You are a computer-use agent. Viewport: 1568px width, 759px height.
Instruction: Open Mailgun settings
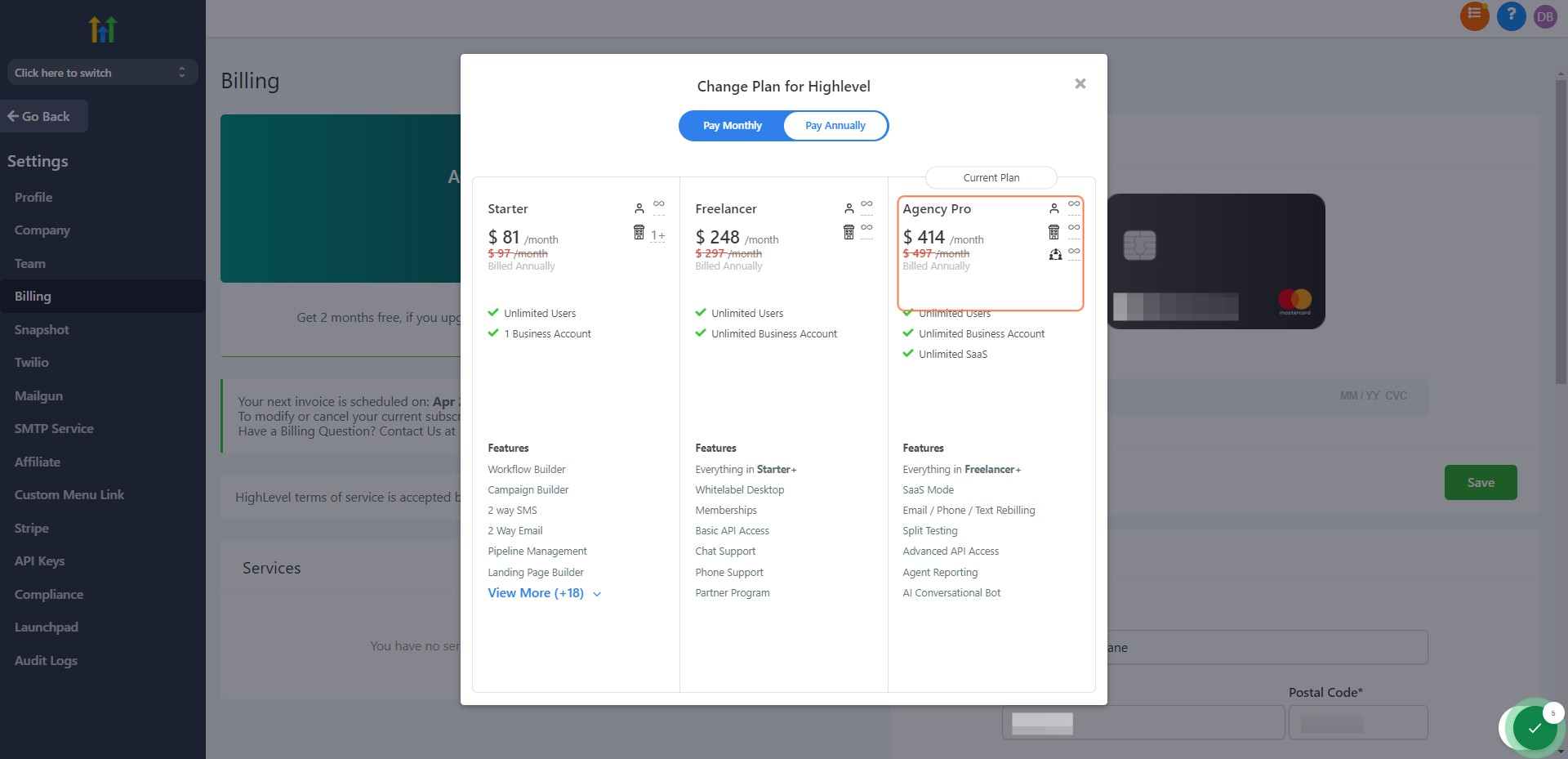point(38,395)
